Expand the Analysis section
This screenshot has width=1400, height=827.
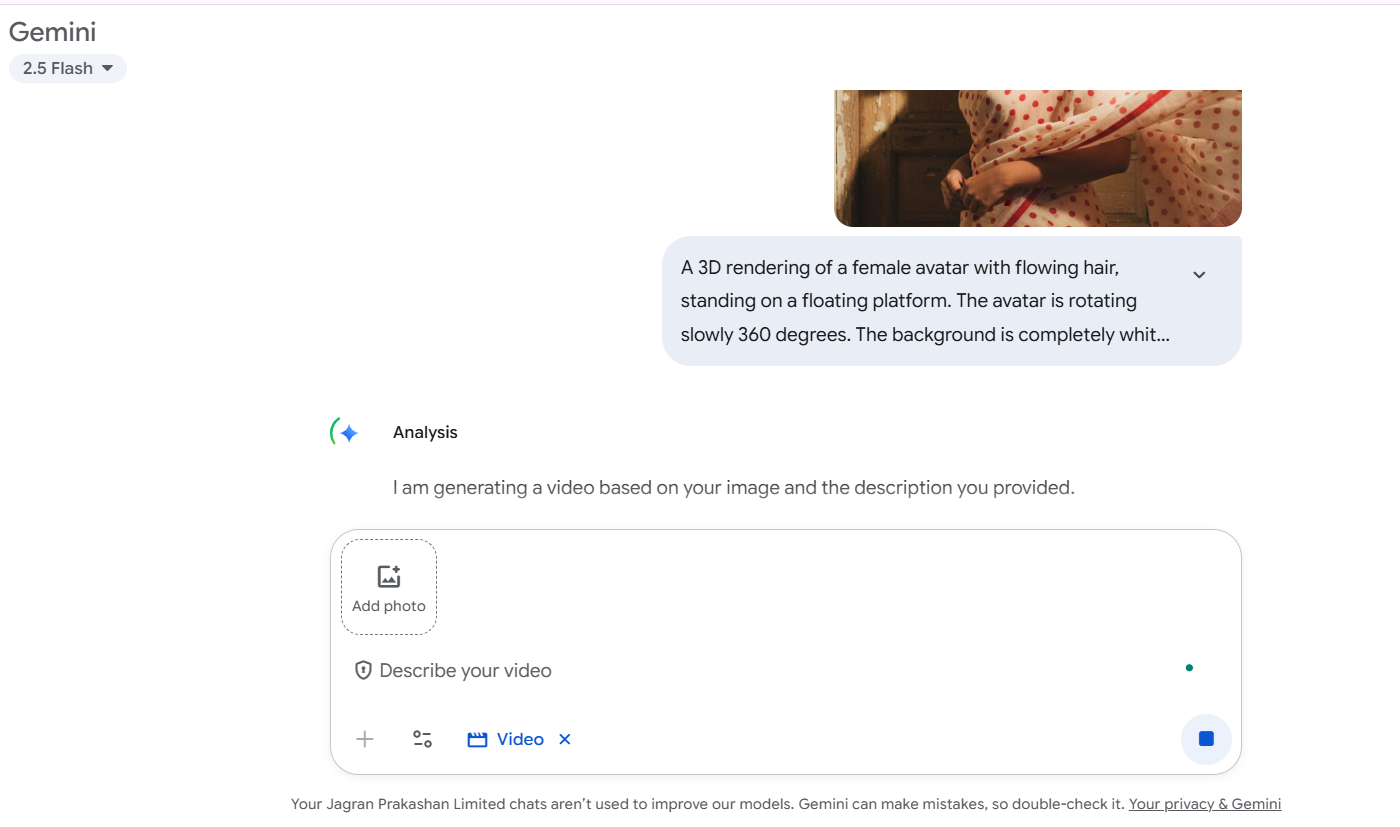pos(425,432)
